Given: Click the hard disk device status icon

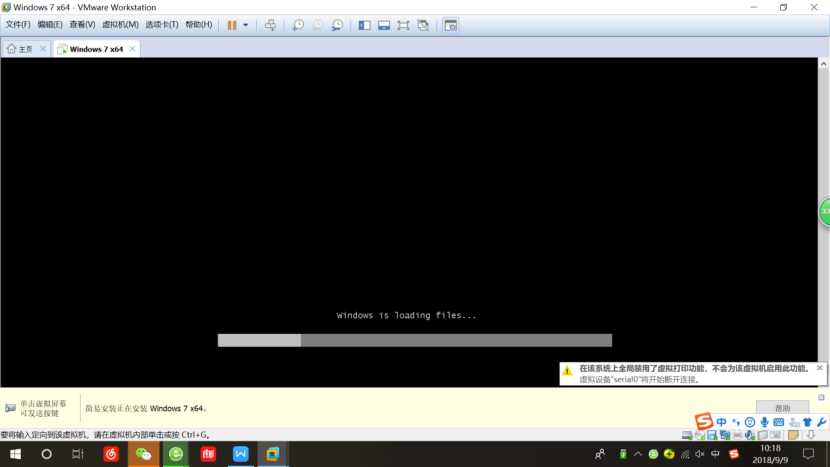Looking at the screenshot, I should point(687,435).
